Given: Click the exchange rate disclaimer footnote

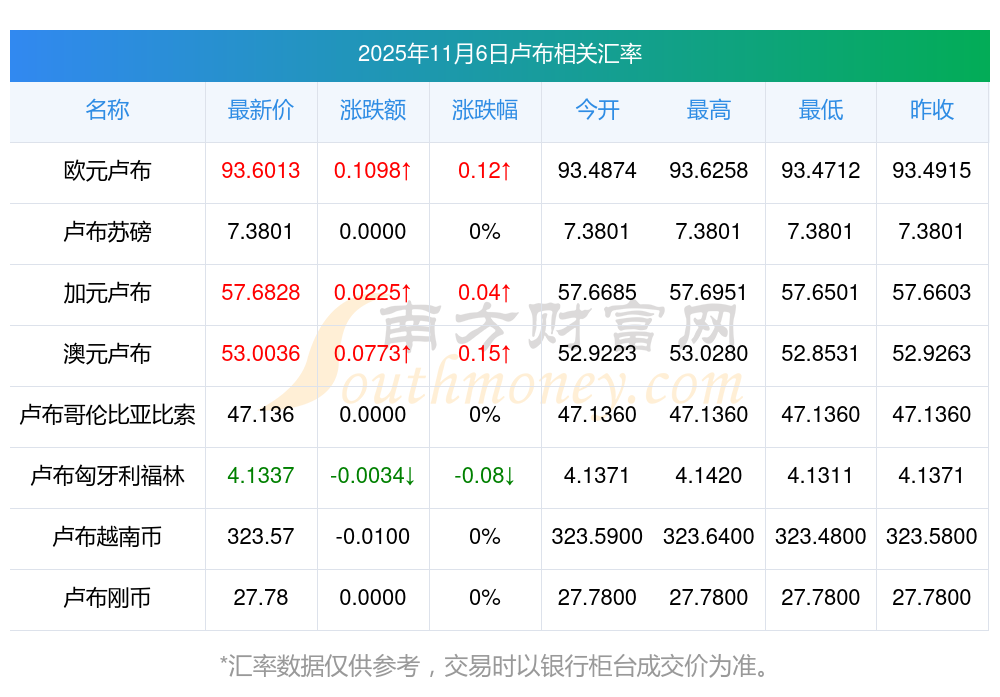Looking at the screenshot, I should (x=494, y=666).
